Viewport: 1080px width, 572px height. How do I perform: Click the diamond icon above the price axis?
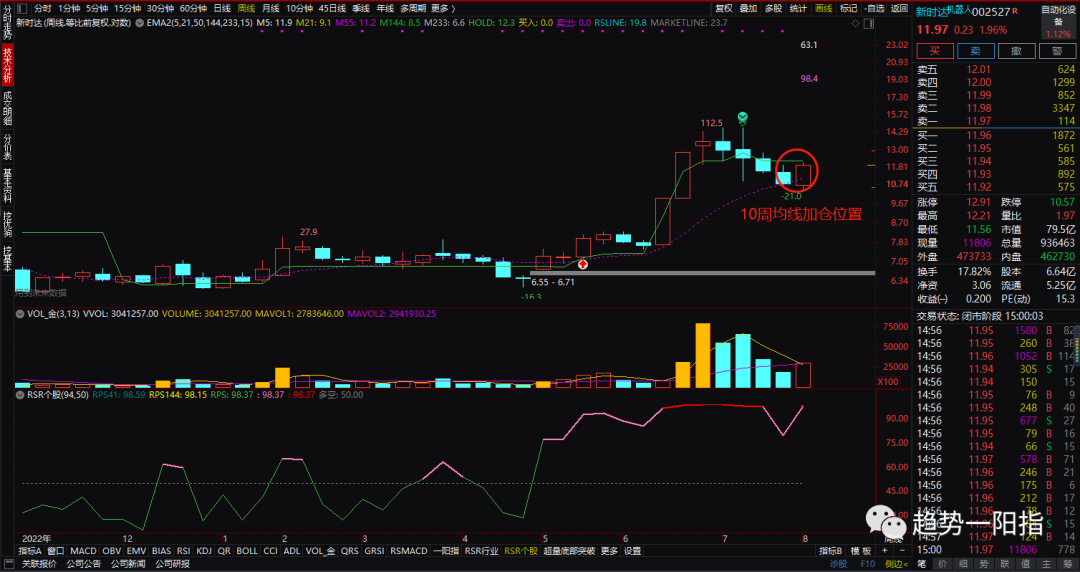point(855,23)
